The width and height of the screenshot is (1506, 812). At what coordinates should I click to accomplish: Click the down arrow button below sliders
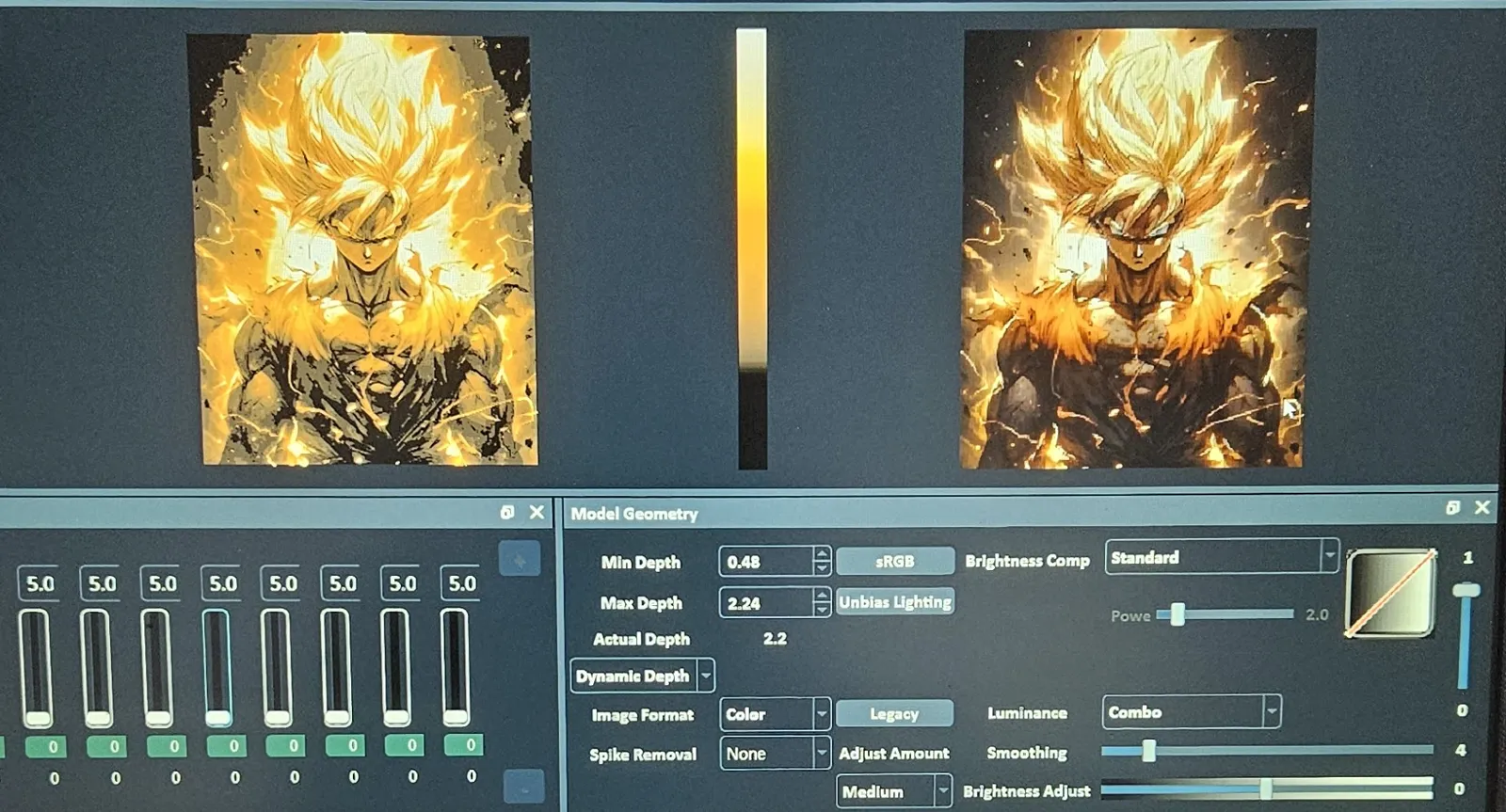(x=524, y=786)
